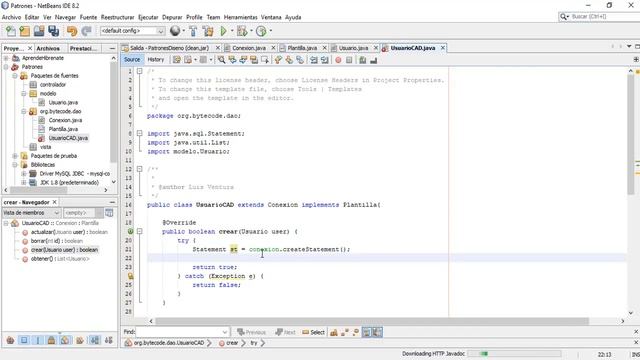The image size is (640, 360).
Task: Click the History view button
Action: point(156,60)
